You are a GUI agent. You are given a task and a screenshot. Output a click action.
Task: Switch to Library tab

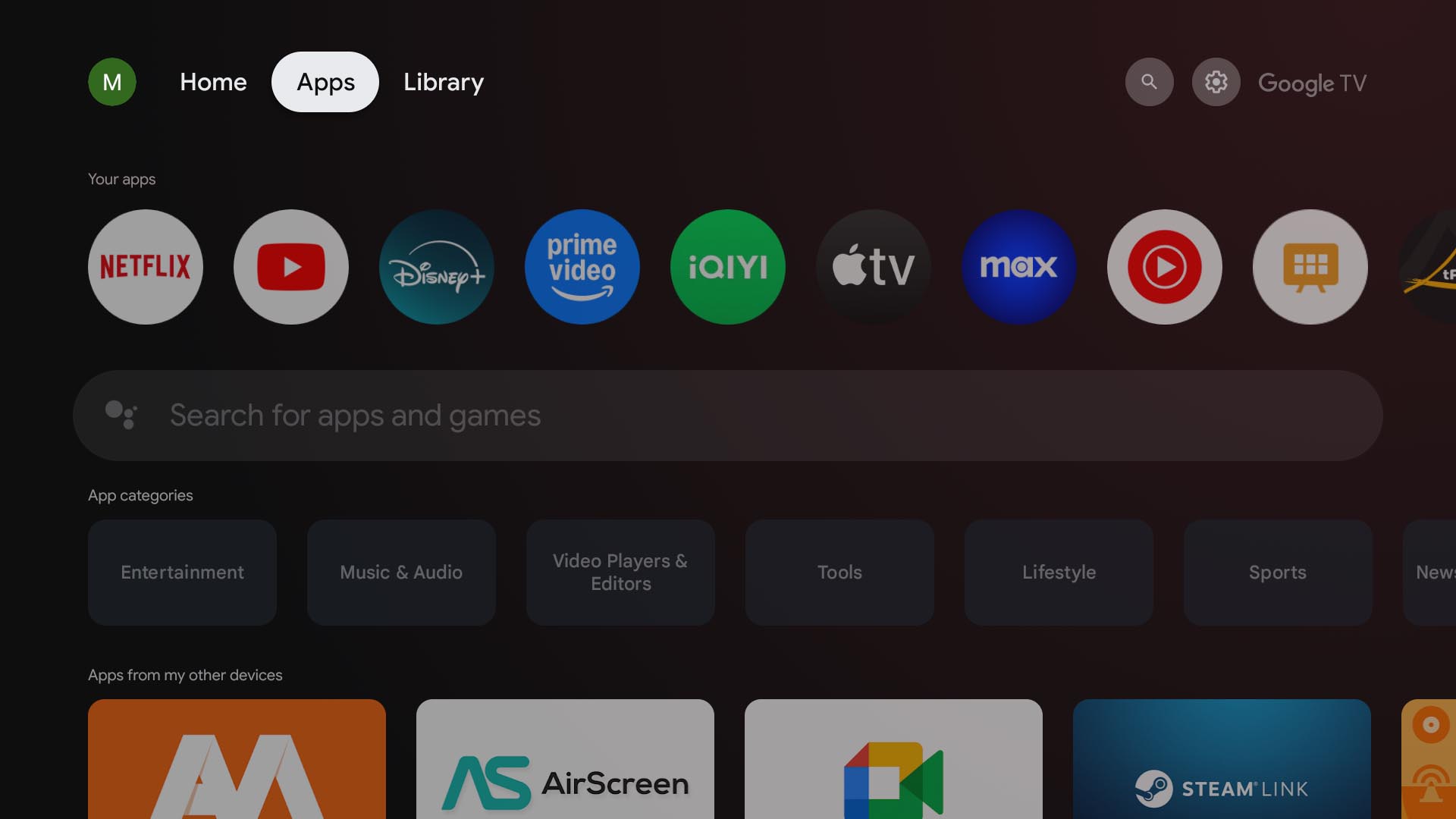pyautogui.click(x=443, y=81)
